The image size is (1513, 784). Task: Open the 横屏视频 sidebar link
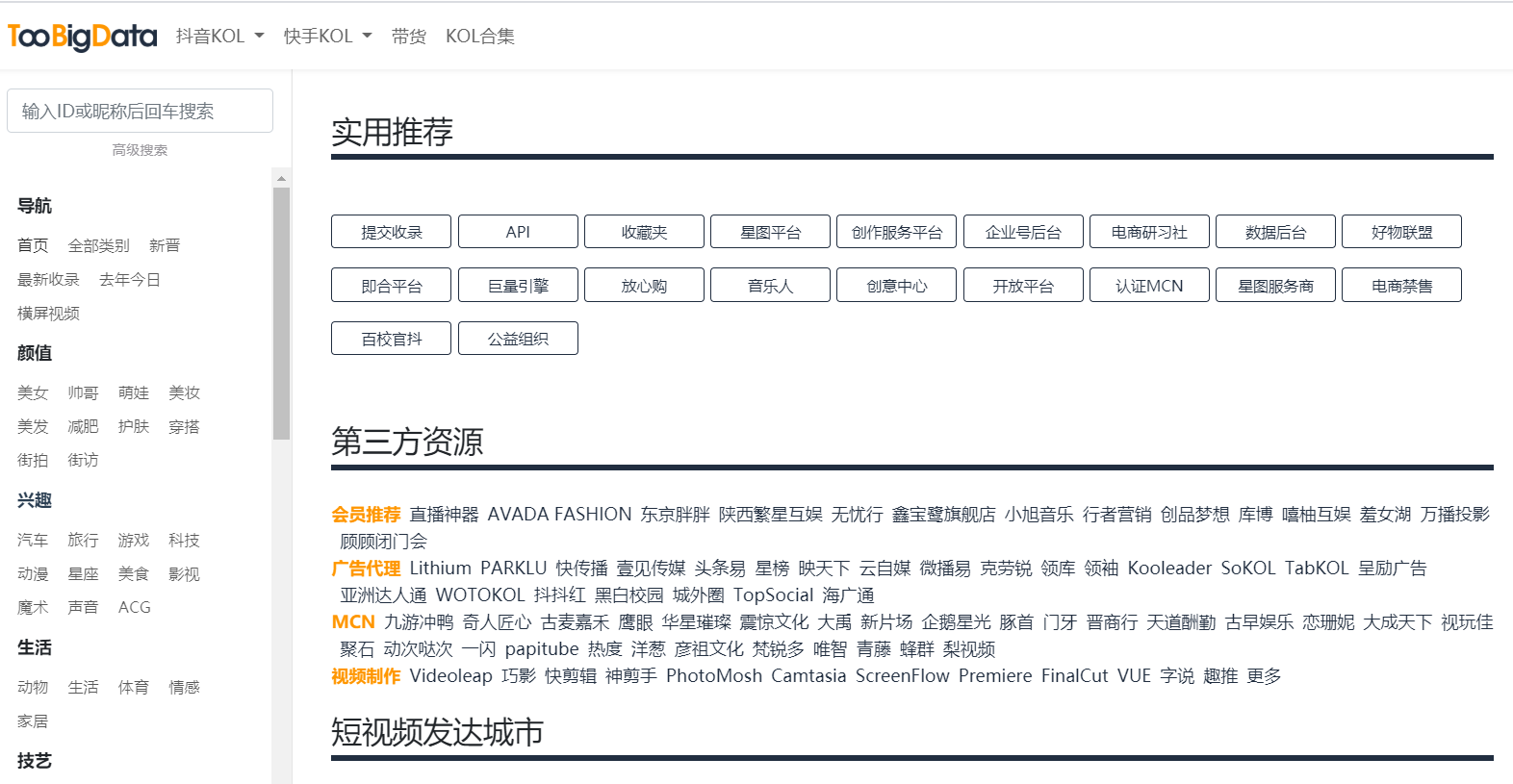(x=48, y=313)
